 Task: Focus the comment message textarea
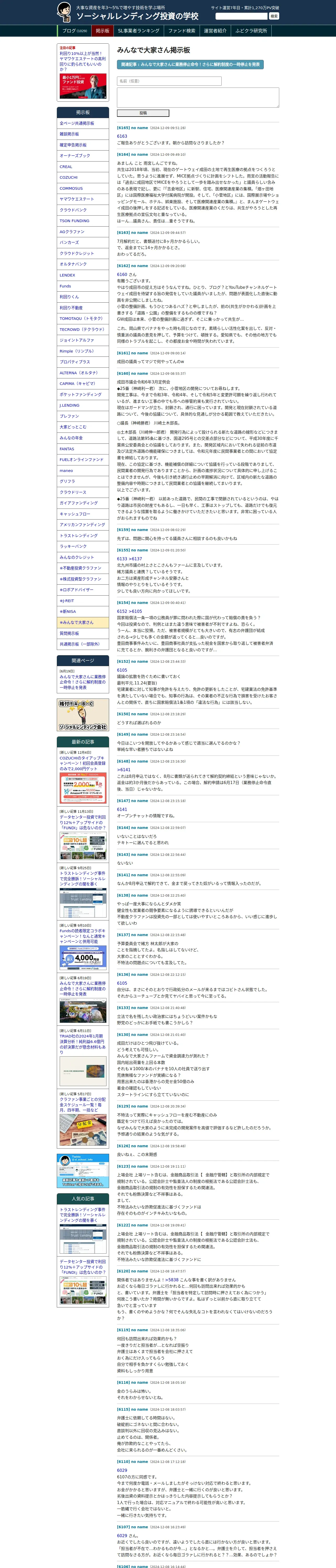coord(198,97)
